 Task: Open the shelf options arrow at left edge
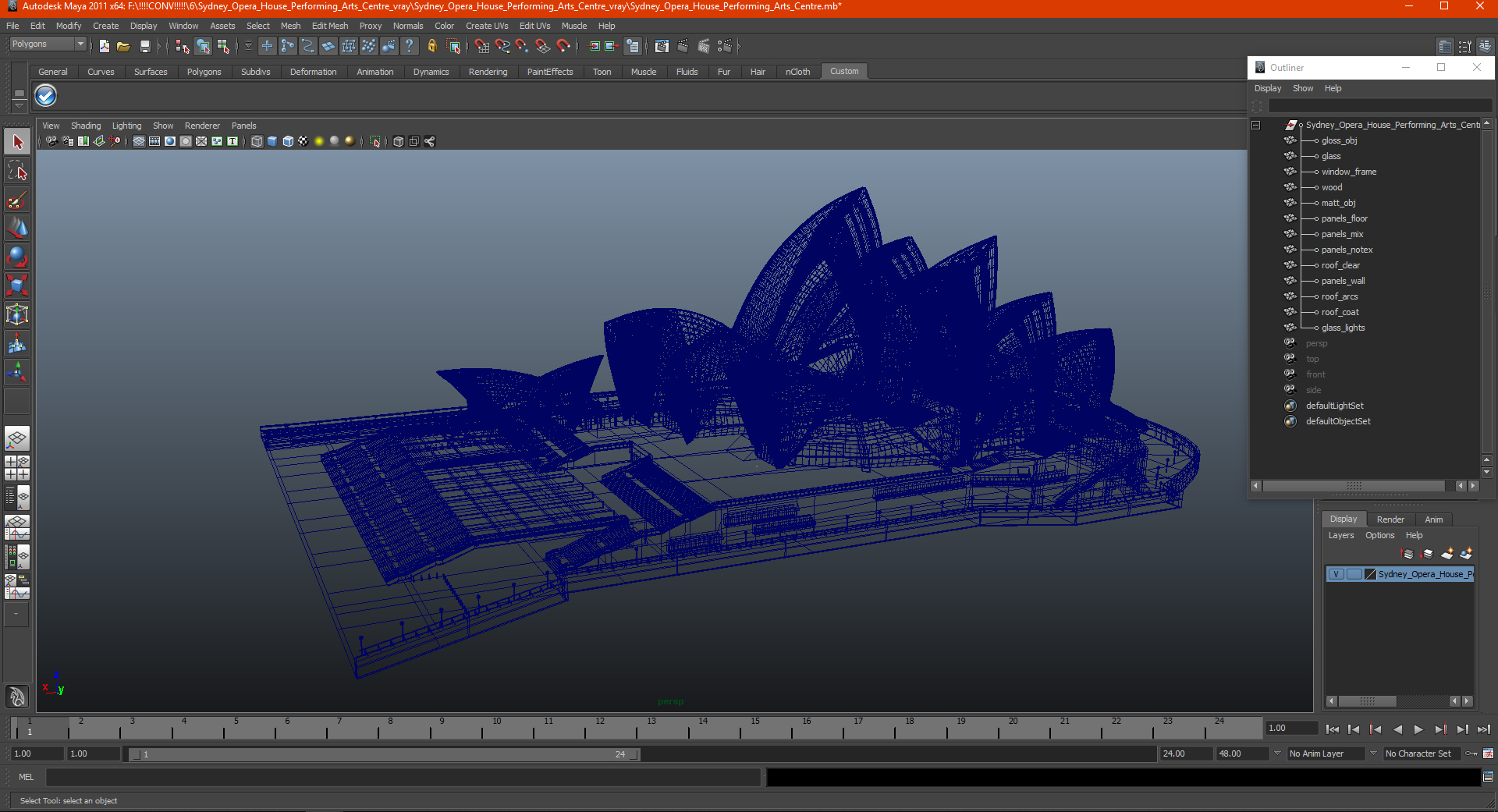[20, 105]
